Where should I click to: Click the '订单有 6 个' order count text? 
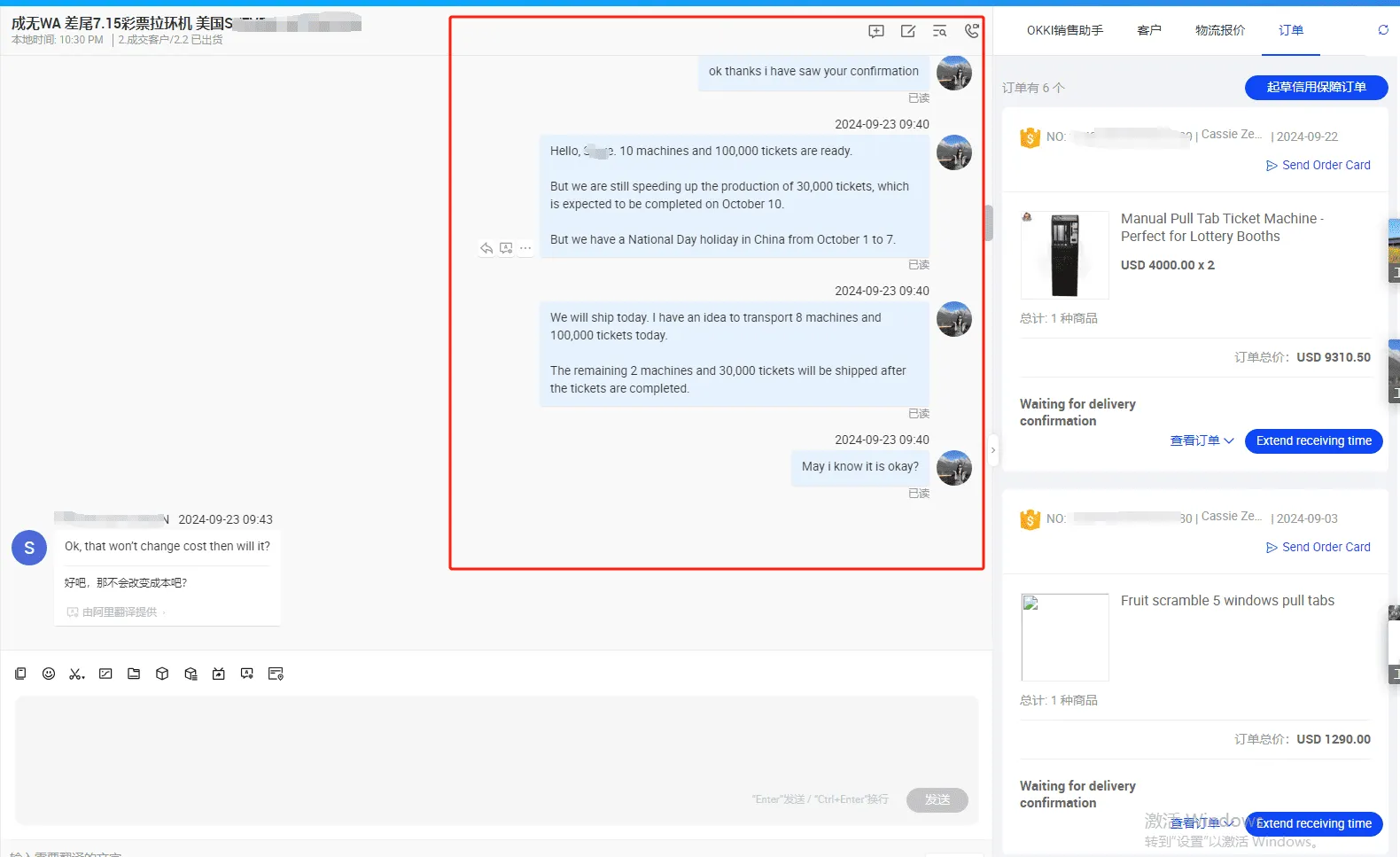[x=1033, y=88]
